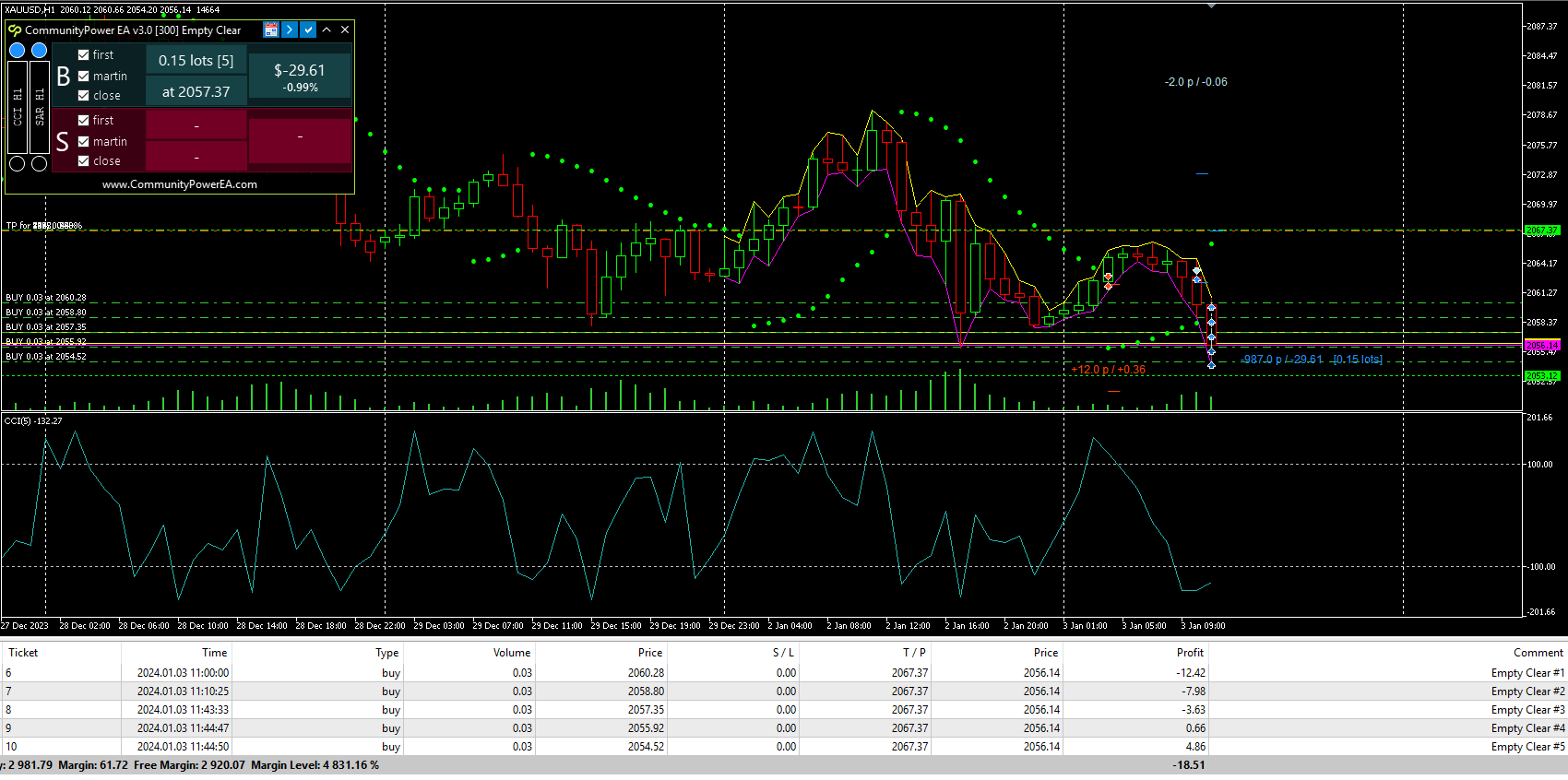Collapse the CommunityPower EA panel with up chevron
The width and height of the screenshot is (1568, 780).
pos(327,30)
